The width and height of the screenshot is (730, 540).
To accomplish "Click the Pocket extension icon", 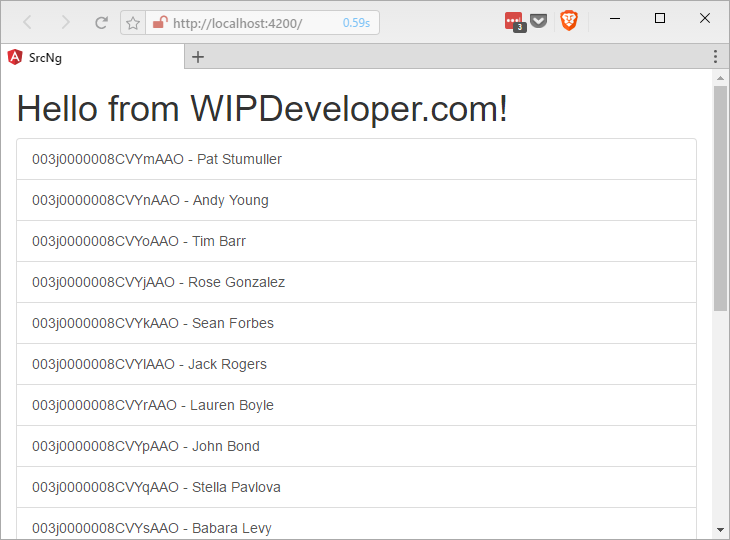I will [539, 21].
